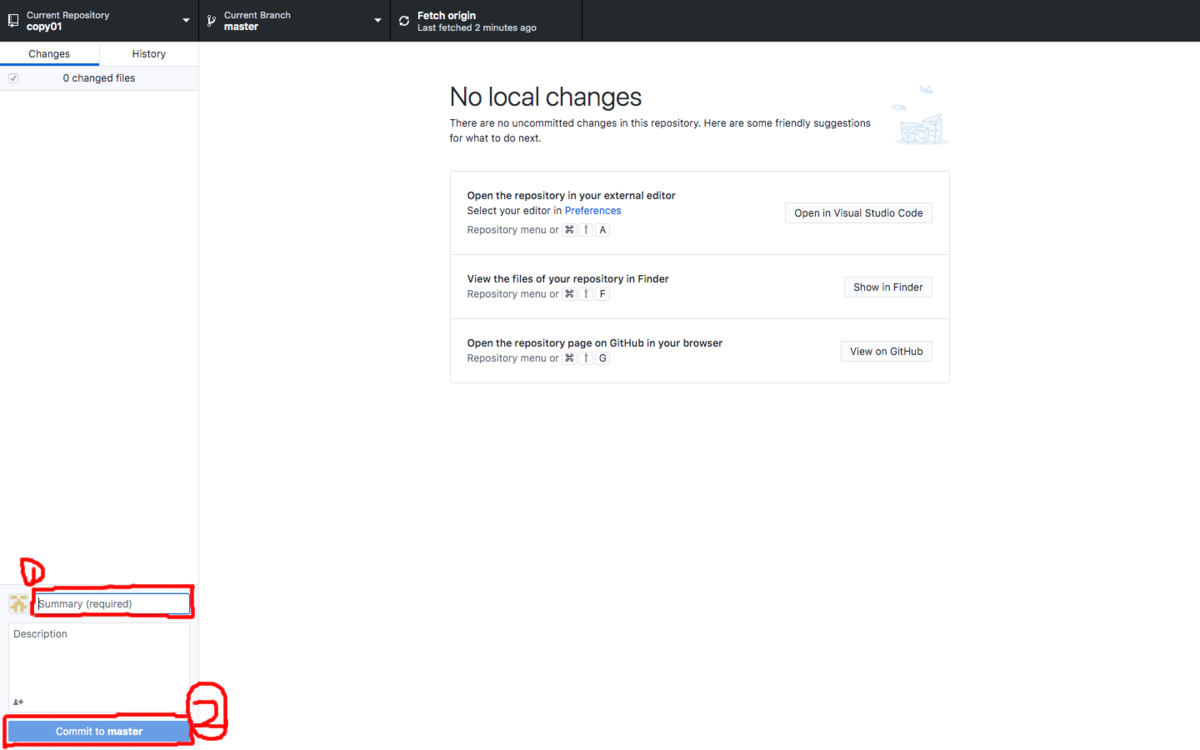Open Preferences link for editor selection

(x=593, y=211)
